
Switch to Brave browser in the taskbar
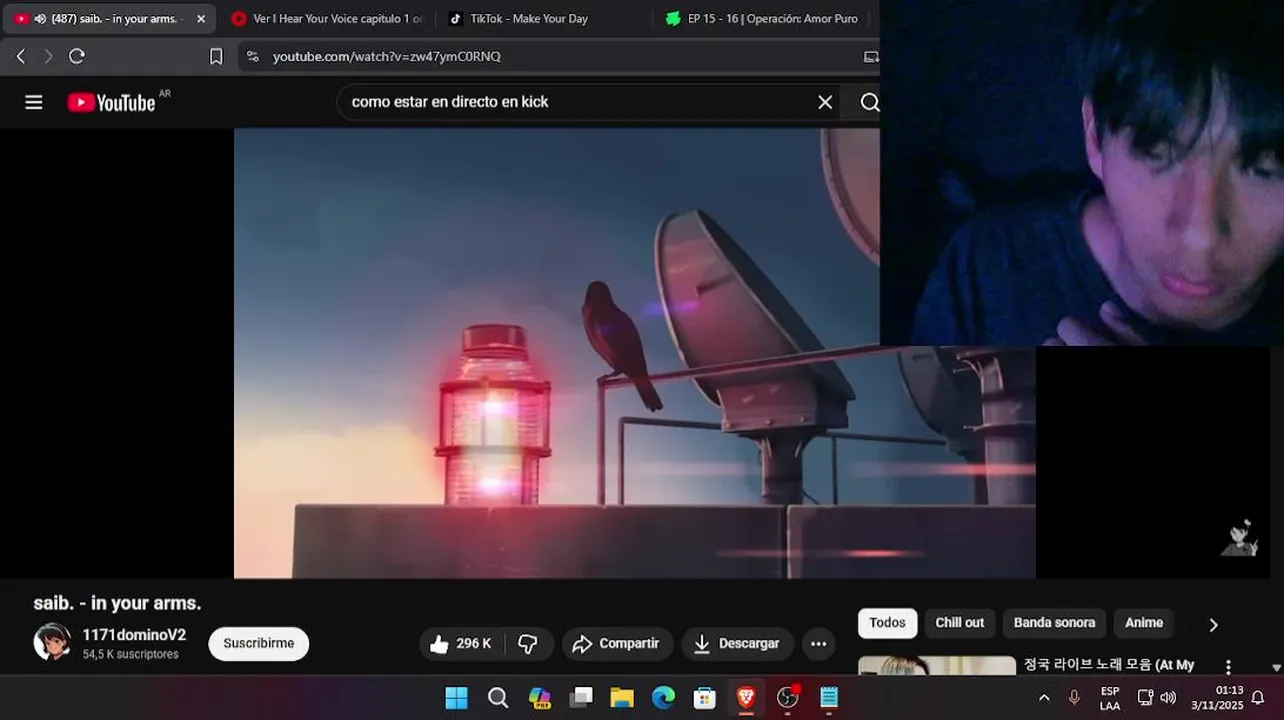click(746, 698)
